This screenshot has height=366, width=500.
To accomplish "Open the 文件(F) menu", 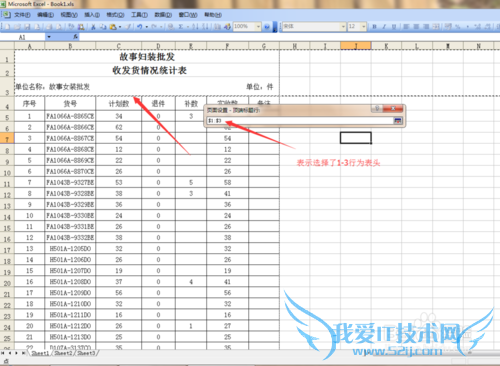I will click(22, 15).
